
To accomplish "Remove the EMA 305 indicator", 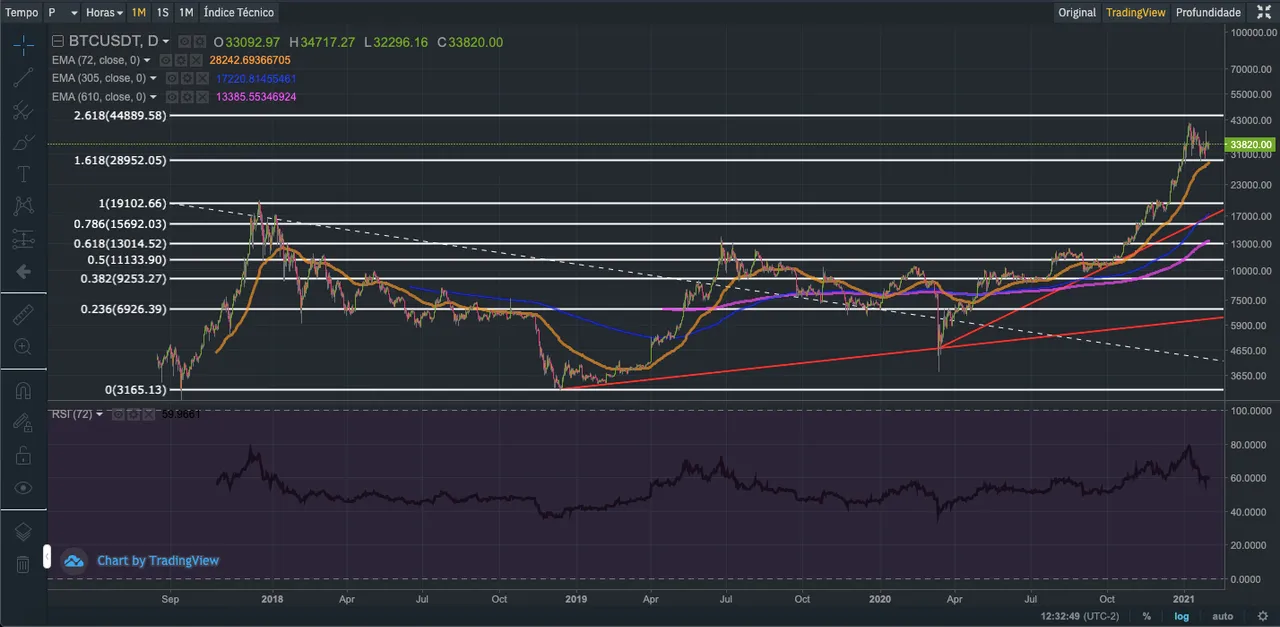I will pyautogui.click(x=202, y=78).
